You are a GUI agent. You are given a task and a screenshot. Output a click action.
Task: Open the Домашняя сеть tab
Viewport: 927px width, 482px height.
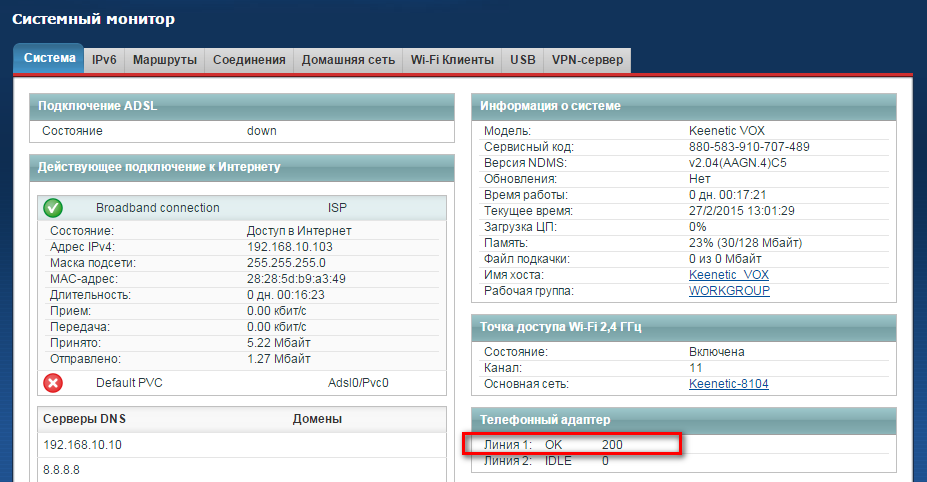click(x=348, y=60)
